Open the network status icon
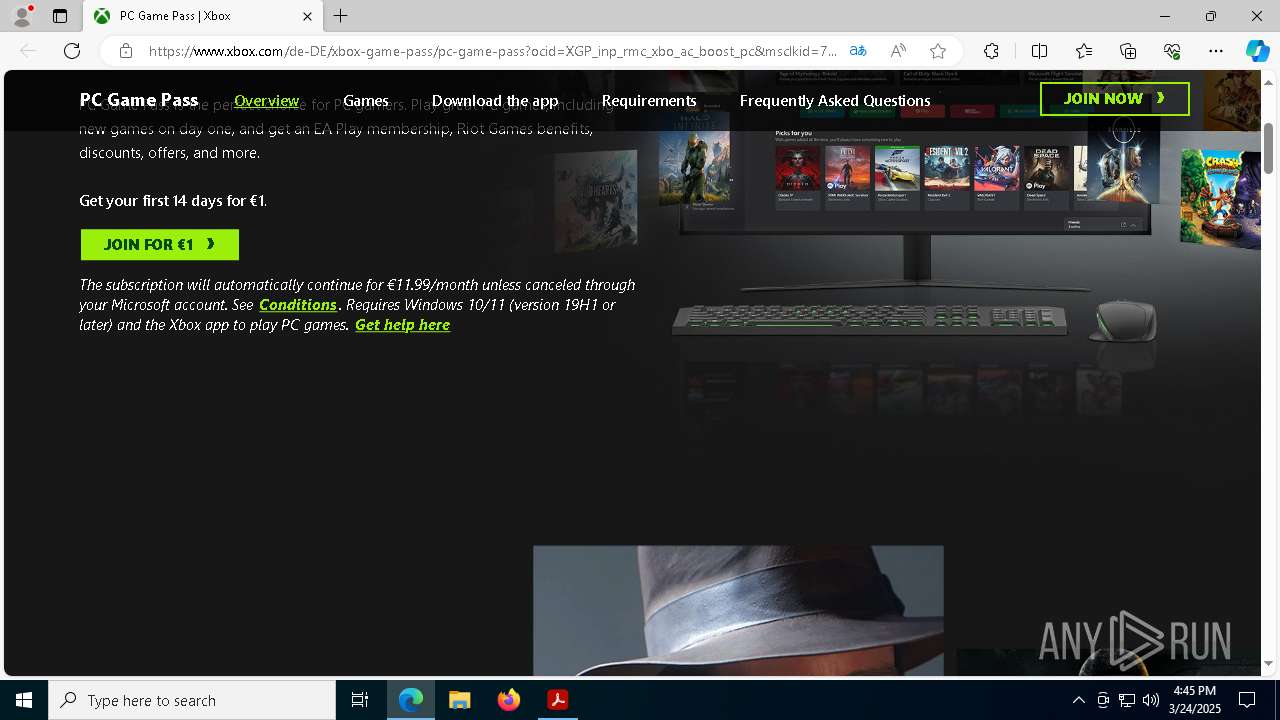Image resolution: width=1280 pixels, height=720 pixels. click(1127, 700)
